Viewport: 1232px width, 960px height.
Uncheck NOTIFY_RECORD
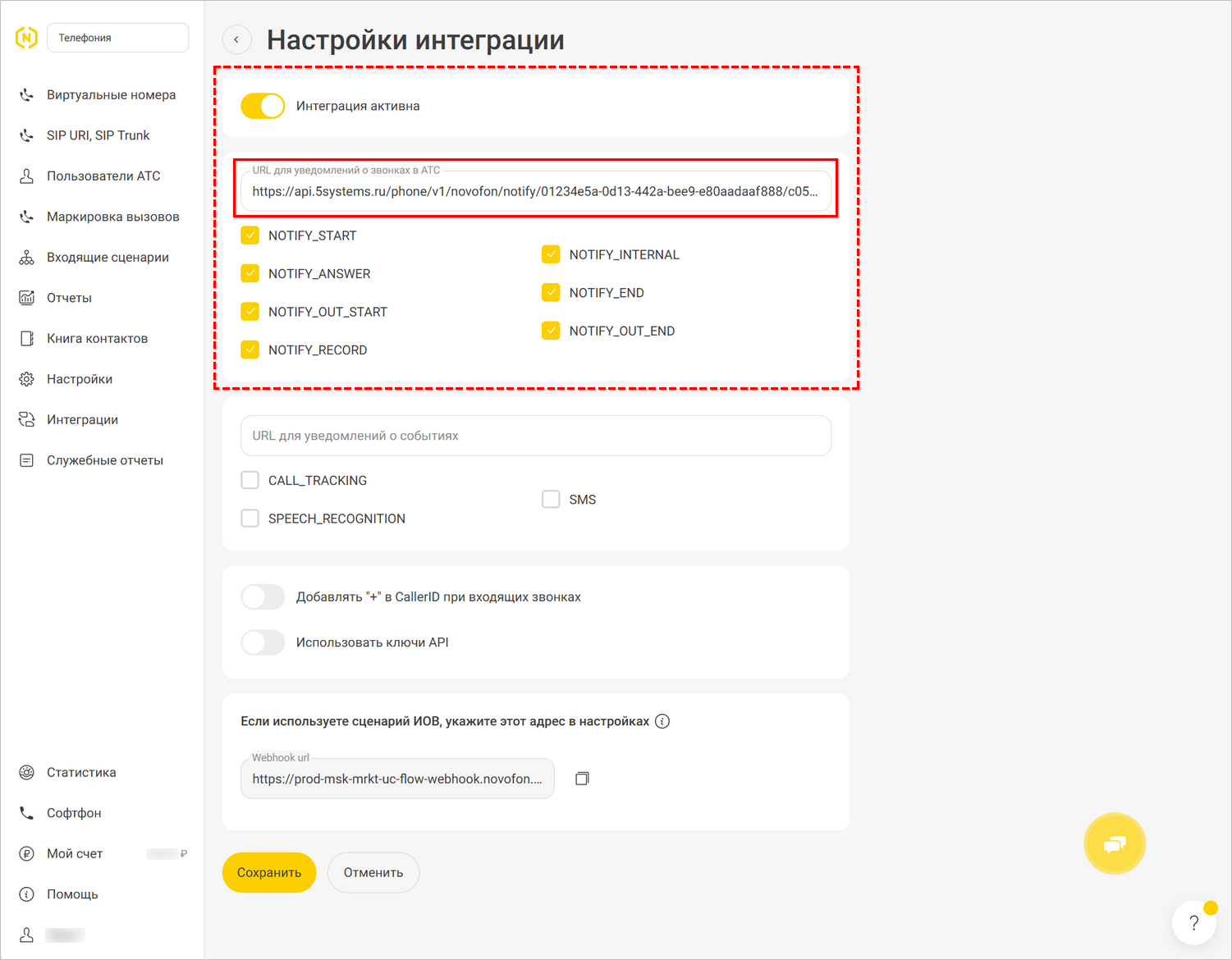click(250, 349)
